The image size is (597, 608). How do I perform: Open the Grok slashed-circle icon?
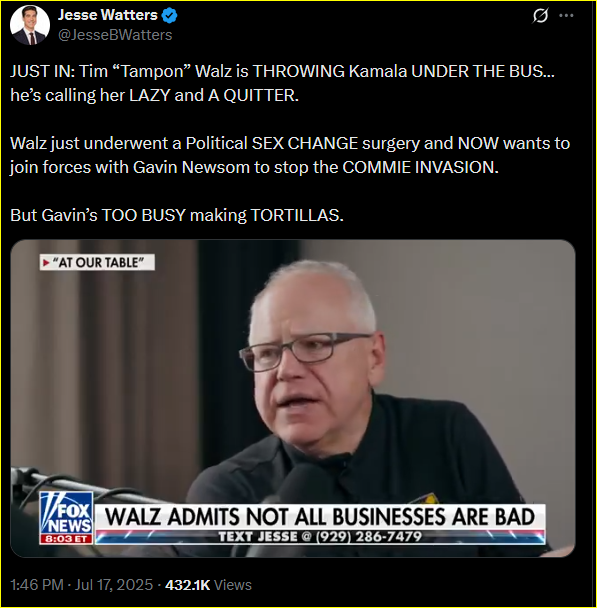click(x=540, y=16)
